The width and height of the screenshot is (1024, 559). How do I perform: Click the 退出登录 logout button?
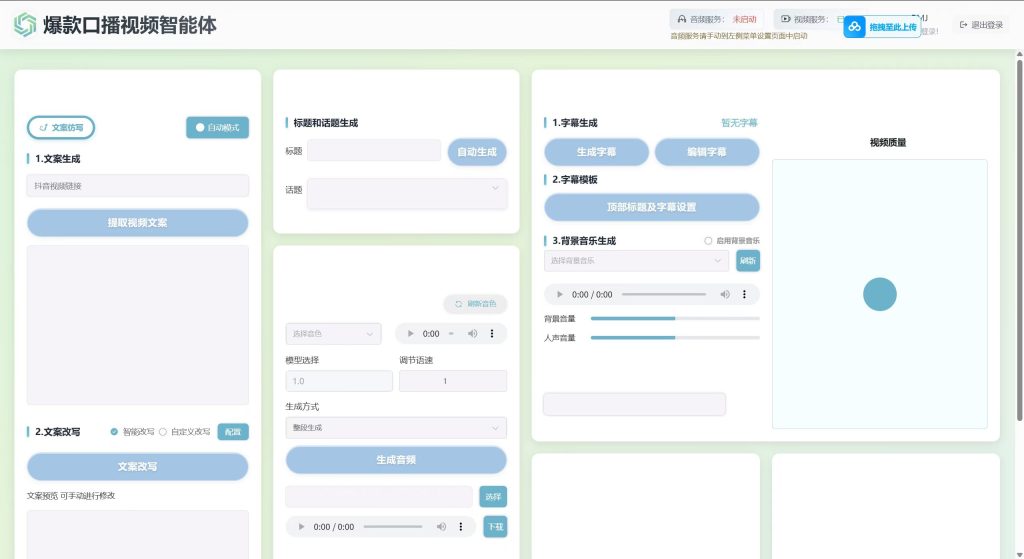[x=981, y=25]
